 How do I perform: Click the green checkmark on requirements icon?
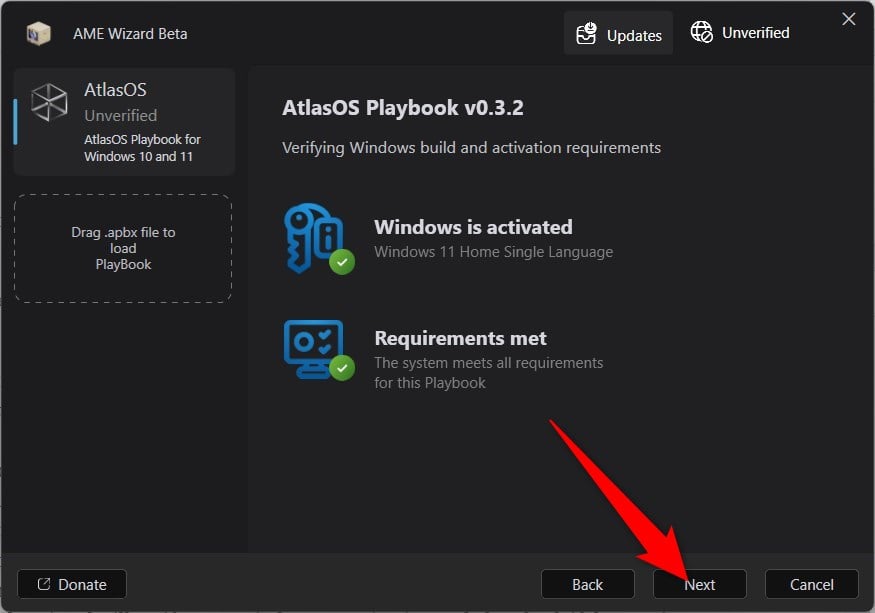click(342, 368)
